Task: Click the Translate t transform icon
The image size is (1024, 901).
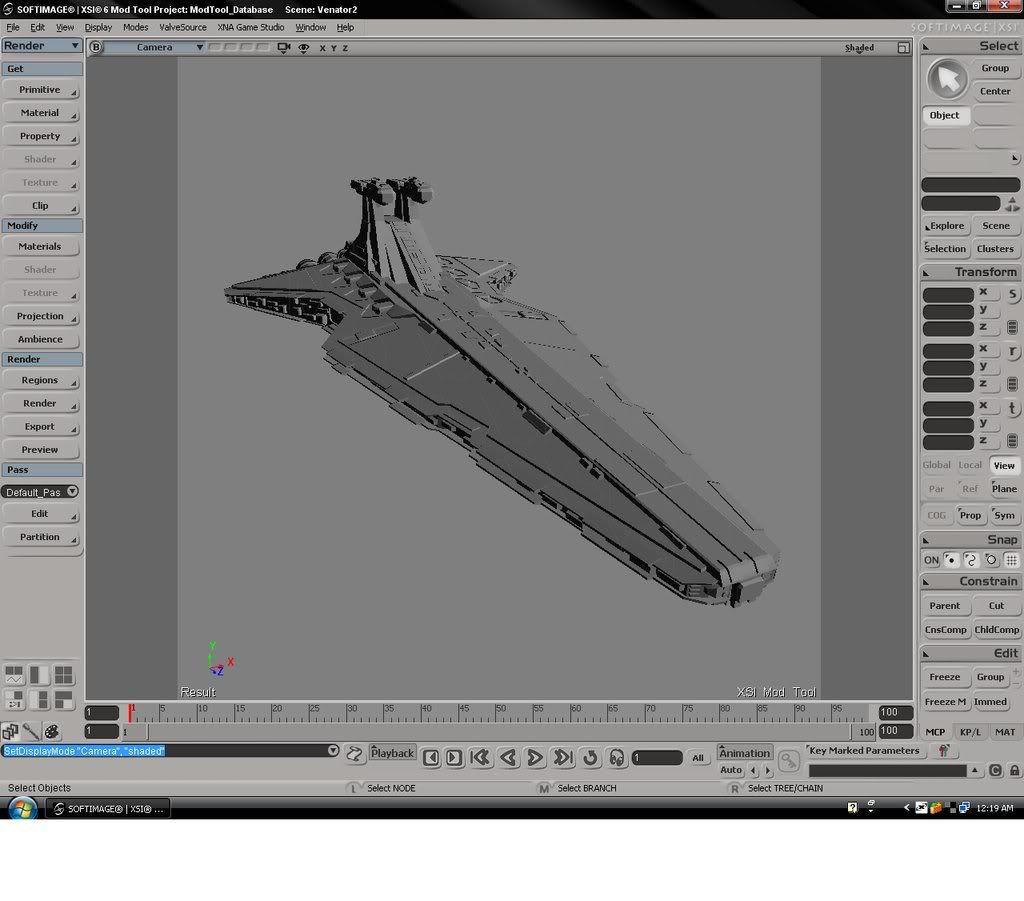Action: (x=1012, y=409)
